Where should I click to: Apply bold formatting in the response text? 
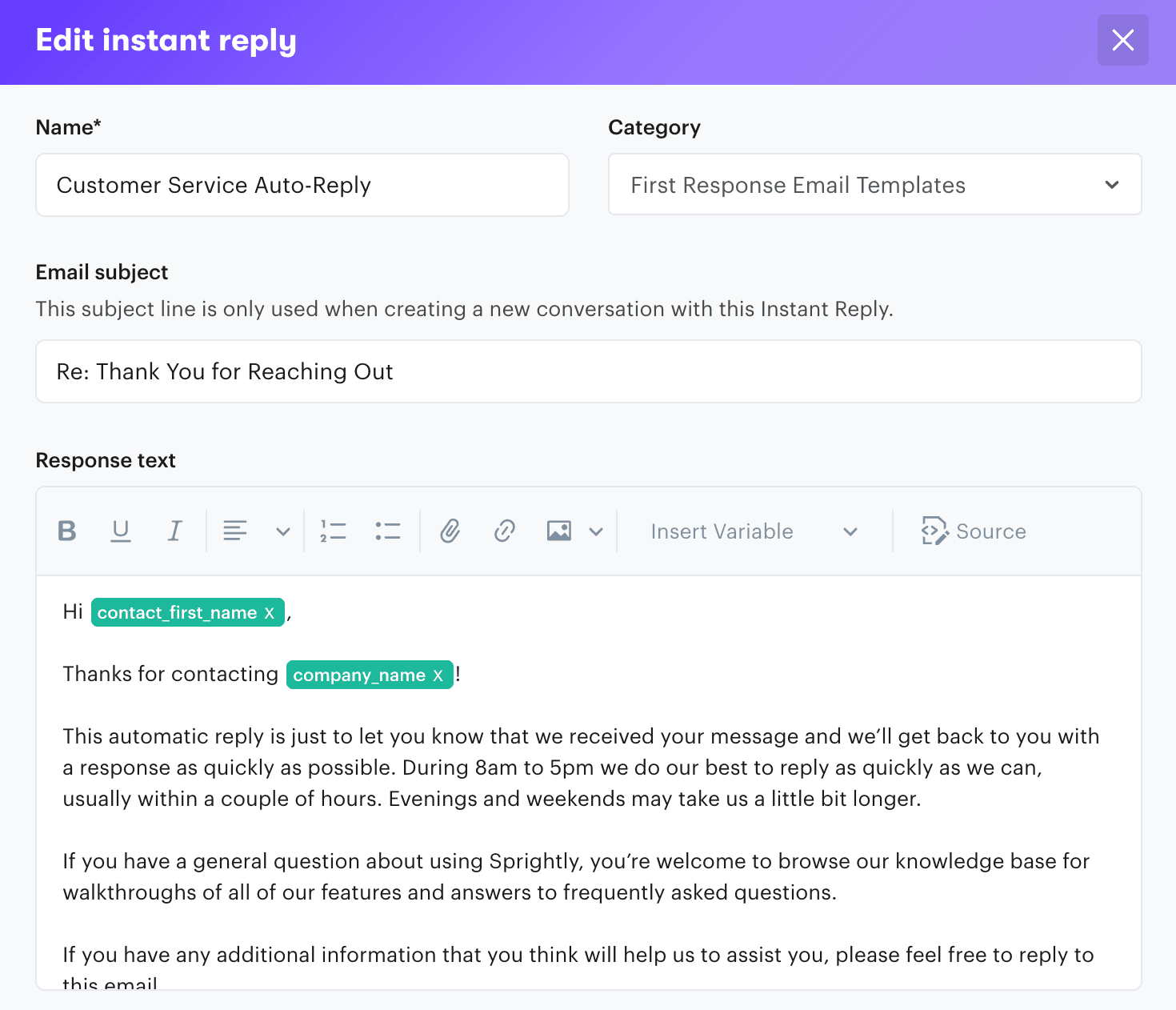[67, 531]
